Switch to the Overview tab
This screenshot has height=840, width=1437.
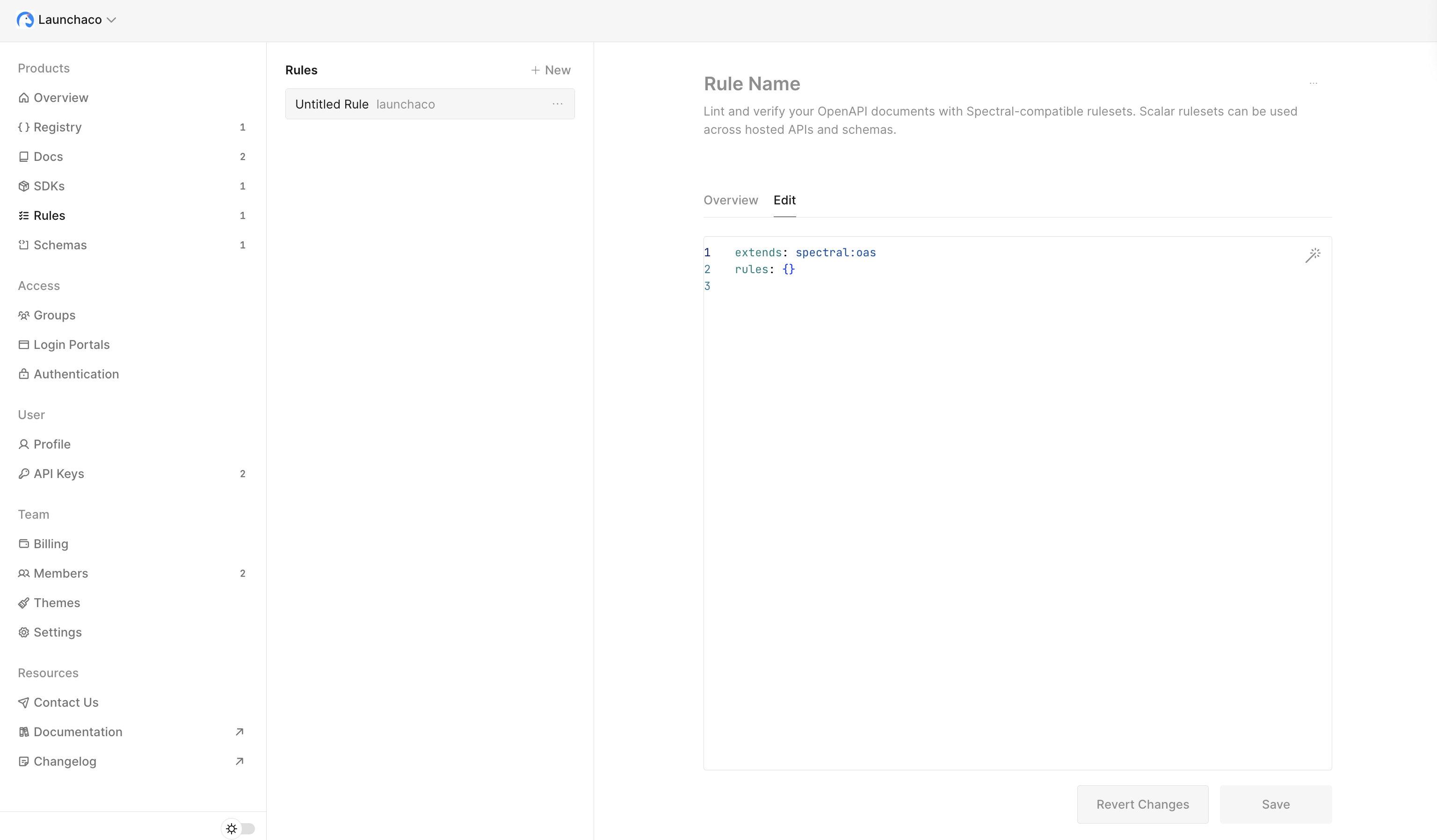pyautogui.click(x=731, y=200)
